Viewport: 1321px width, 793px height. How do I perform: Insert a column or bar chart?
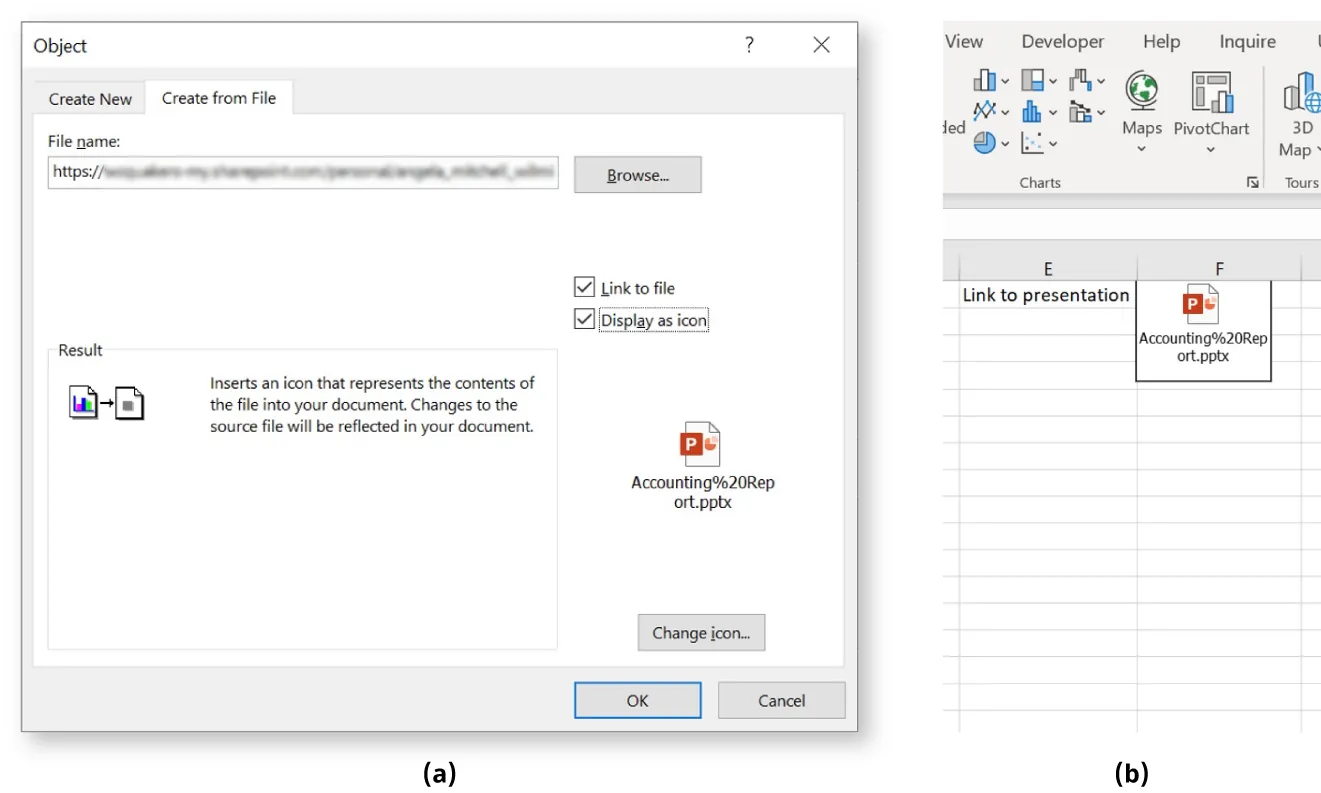(x=984, y=80)
